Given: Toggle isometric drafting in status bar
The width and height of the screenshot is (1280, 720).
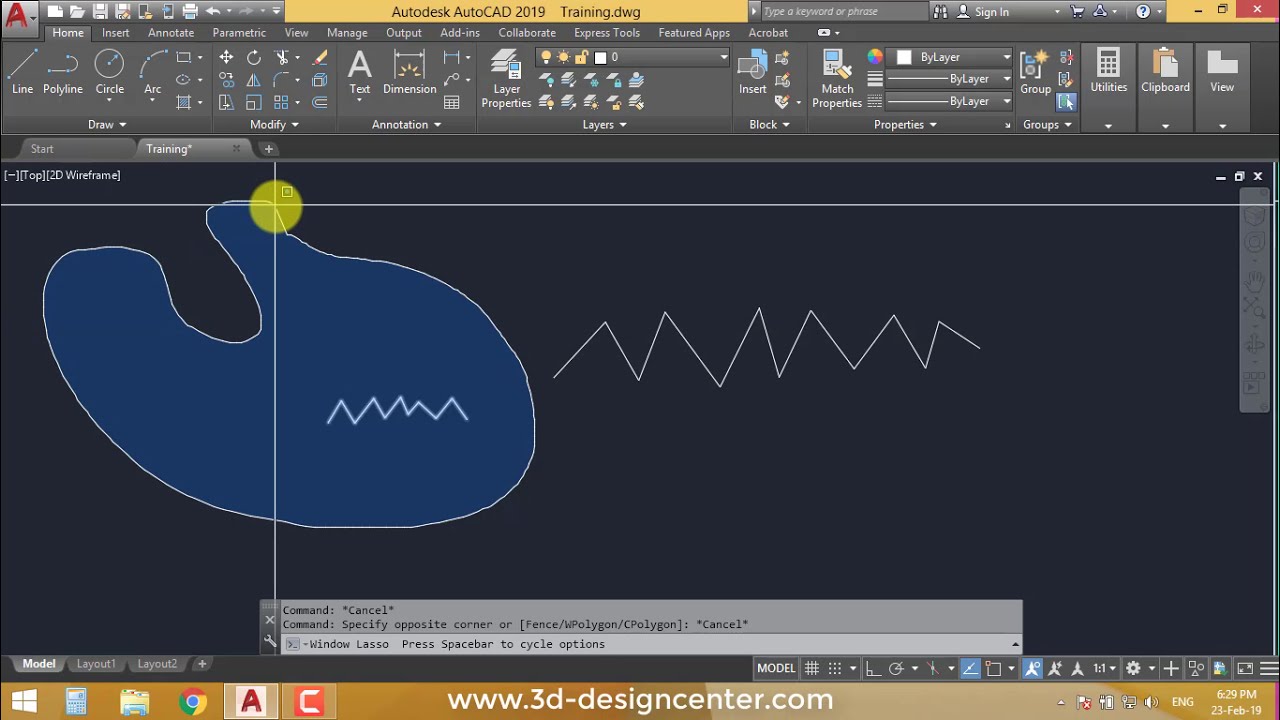Looking at the screenshot, I should point(933,668).
